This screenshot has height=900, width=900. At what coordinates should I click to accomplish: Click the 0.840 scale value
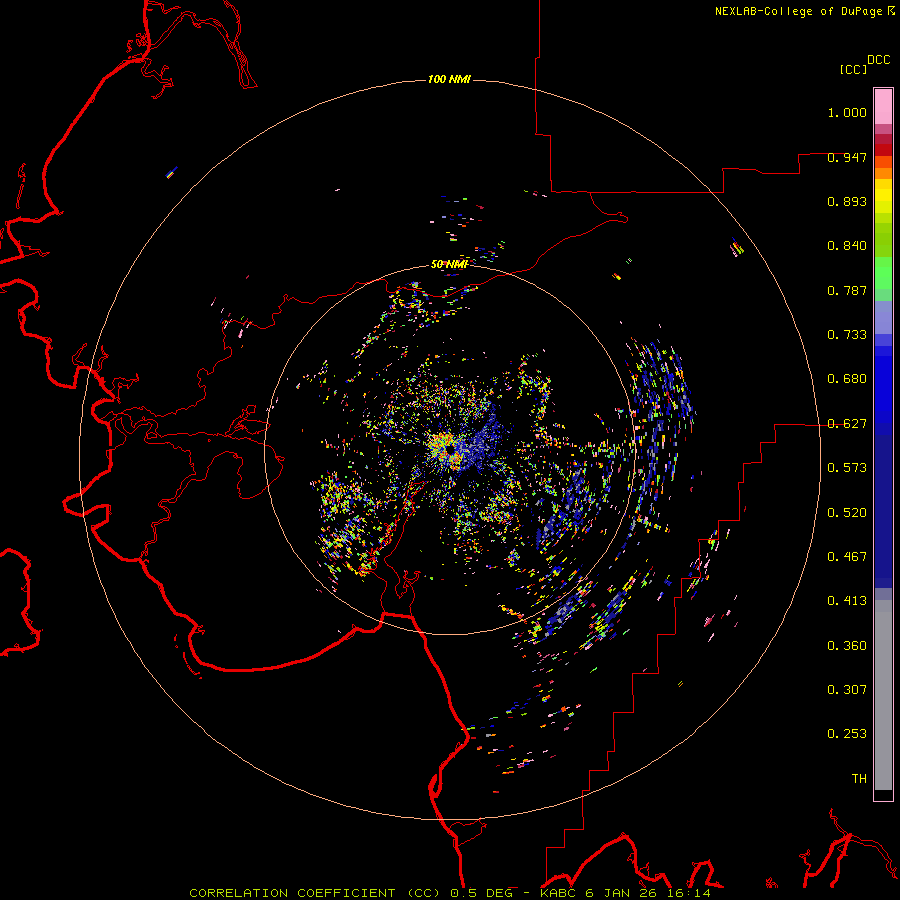coord(847,245)
